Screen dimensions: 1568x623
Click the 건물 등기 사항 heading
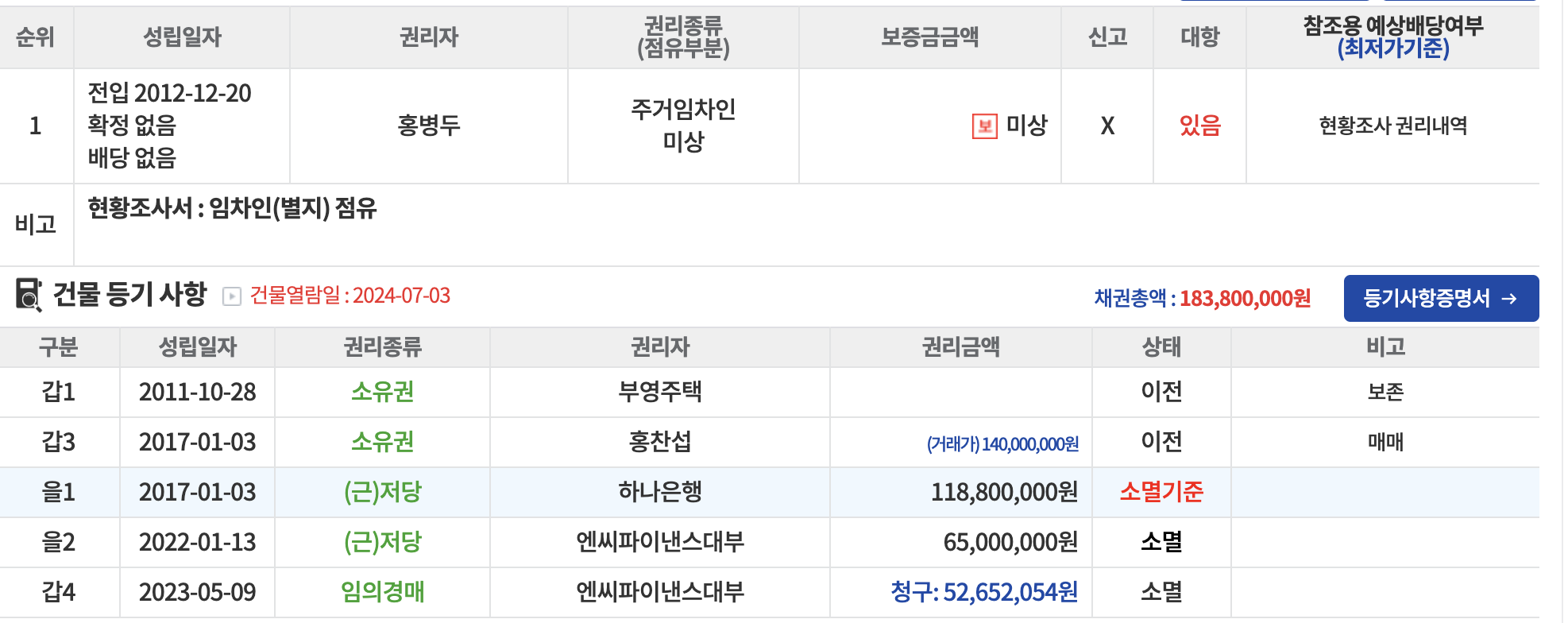point(129,295)
